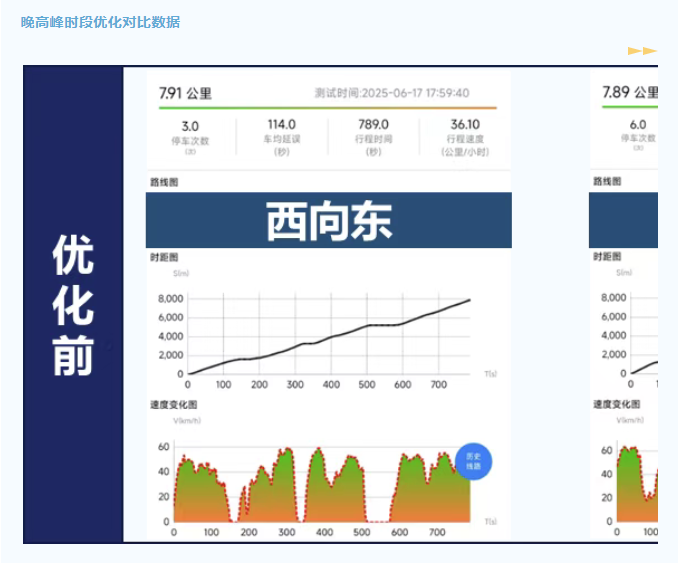Click the 西向东 route banner
The image size is (681, 563).
pyautogui.click(x=329, y=221)
